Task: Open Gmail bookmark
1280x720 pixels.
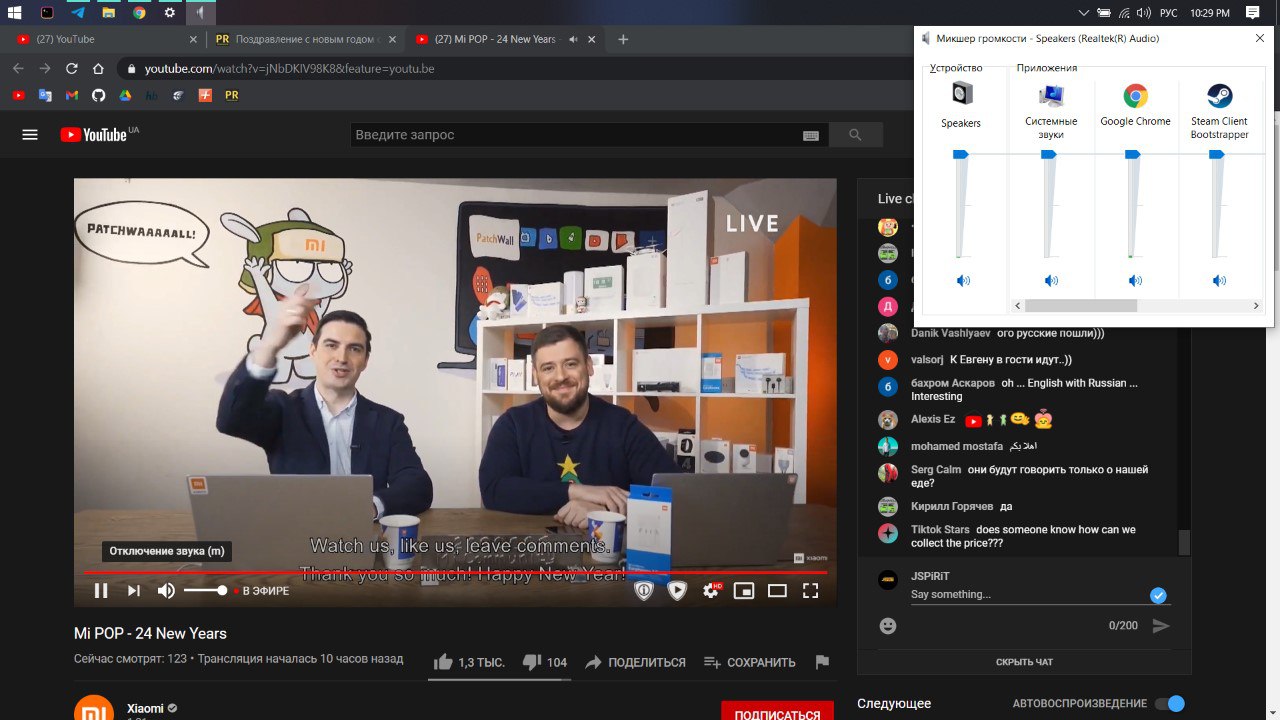Action: [71, 95]
